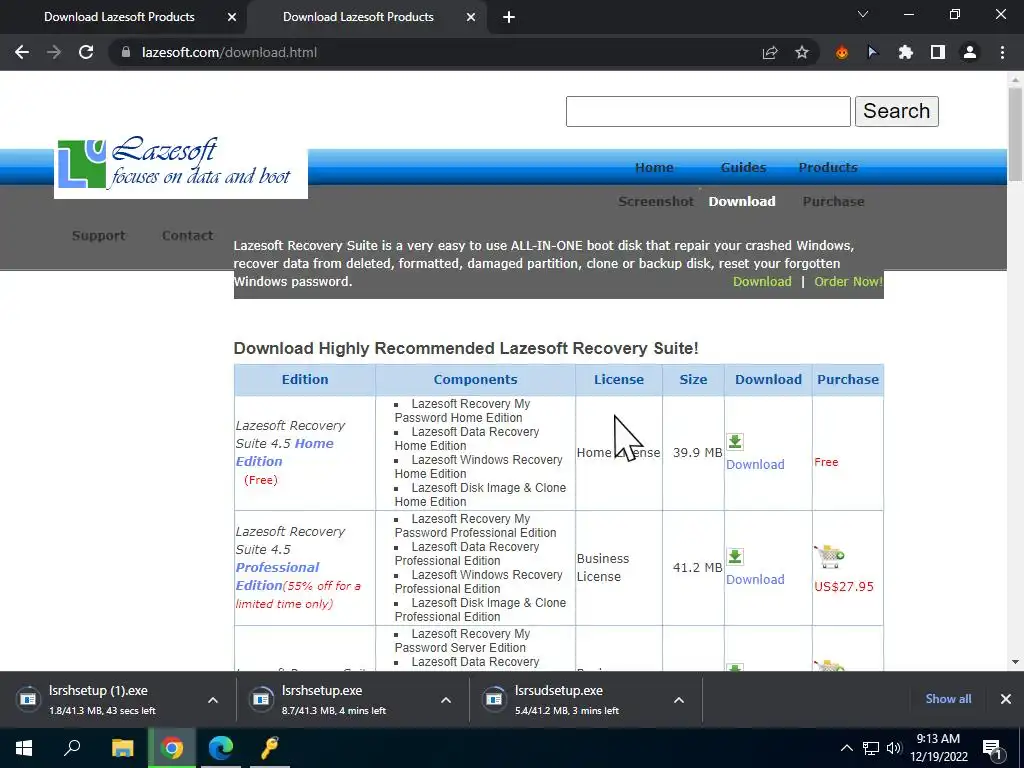This screenshot has height=768, width=1024.
Task: Open the Support navigation link
Action: pyautogui.click(x=99, y=235)
